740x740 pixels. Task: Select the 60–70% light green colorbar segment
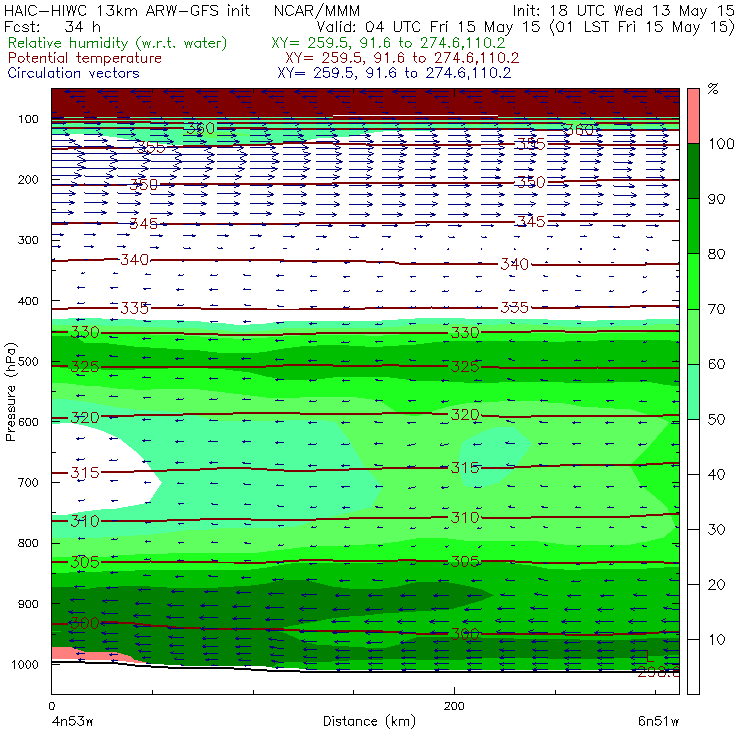pos(693,336)
